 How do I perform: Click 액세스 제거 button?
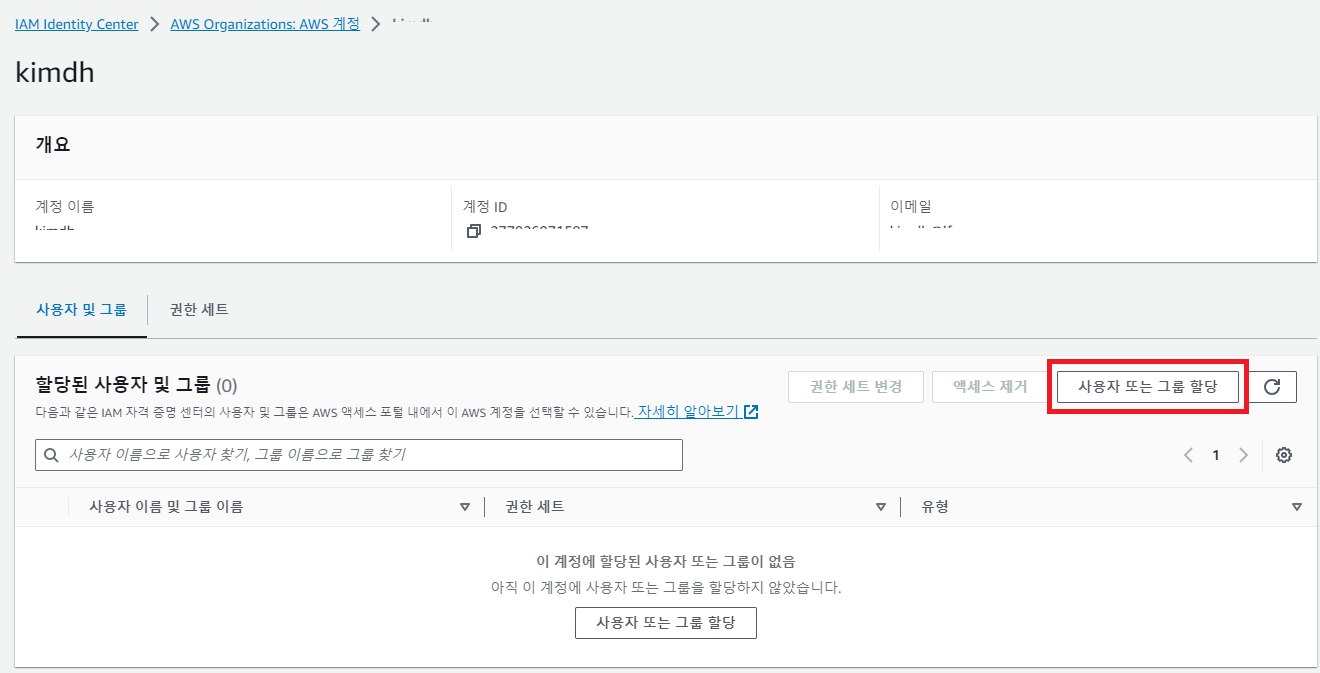point(989,387)
